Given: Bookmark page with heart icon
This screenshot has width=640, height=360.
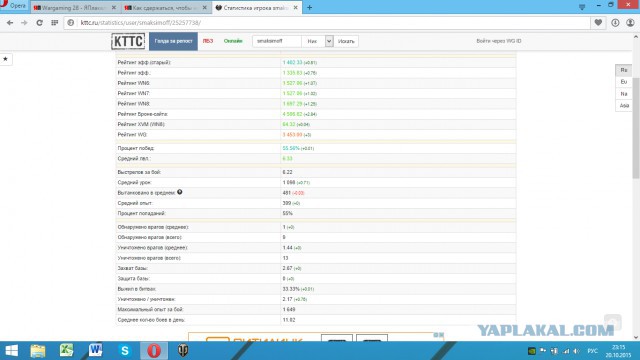Looking at the screenshot, I should pyautogui.click(x=598, y=23).
